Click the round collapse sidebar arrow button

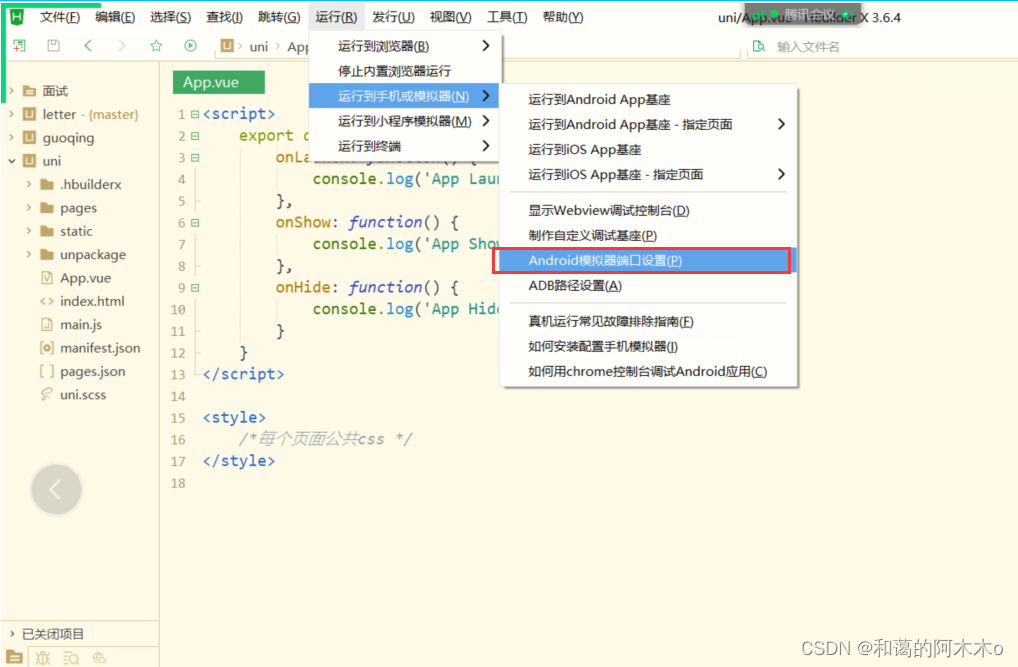56,489
